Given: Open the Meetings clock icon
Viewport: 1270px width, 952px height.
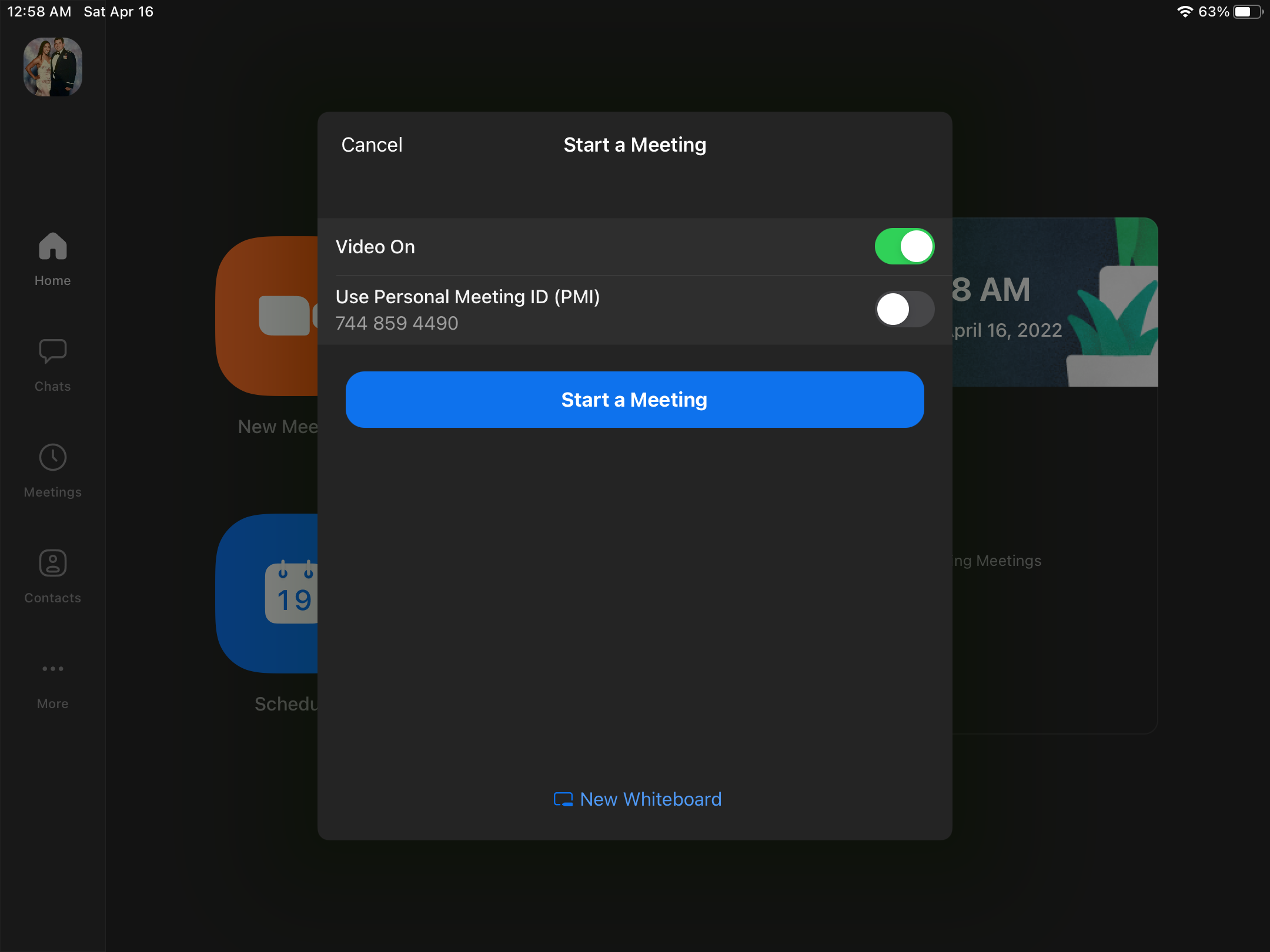Looking at the screenshot, I should (53, 457).
